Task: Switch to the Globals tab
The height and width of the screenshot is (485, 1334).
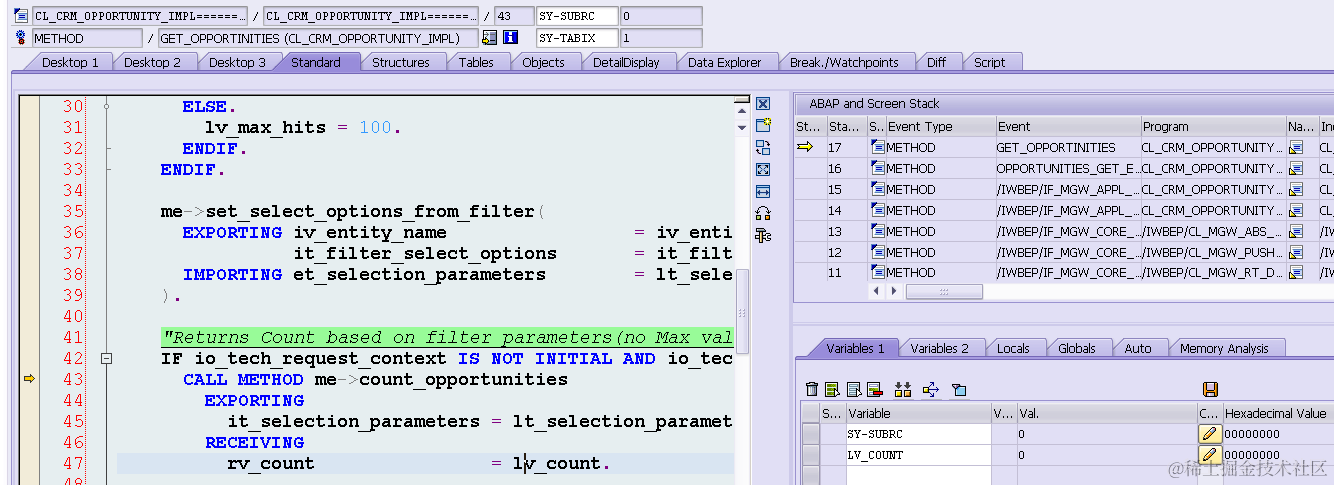Action: [1078, 348]
